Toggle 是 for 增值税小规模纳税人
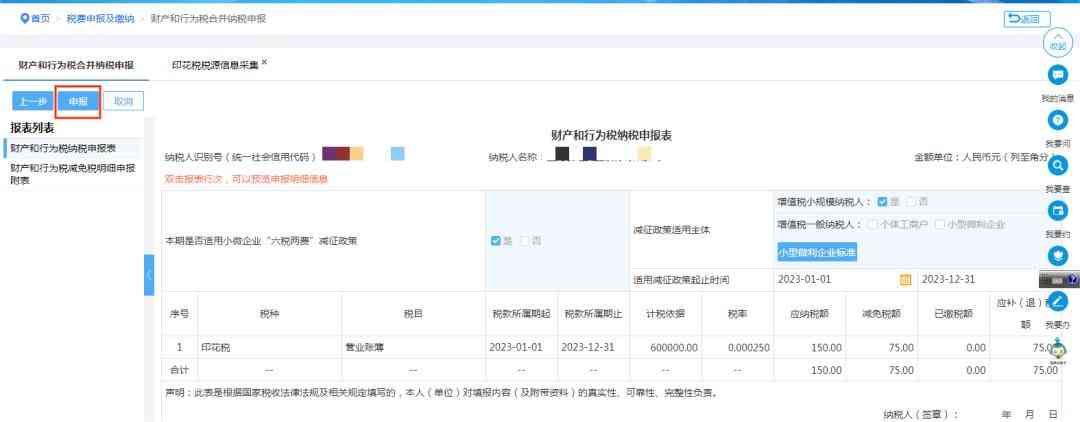Screen dimensions: 1080x422 [x=881, y=201]
